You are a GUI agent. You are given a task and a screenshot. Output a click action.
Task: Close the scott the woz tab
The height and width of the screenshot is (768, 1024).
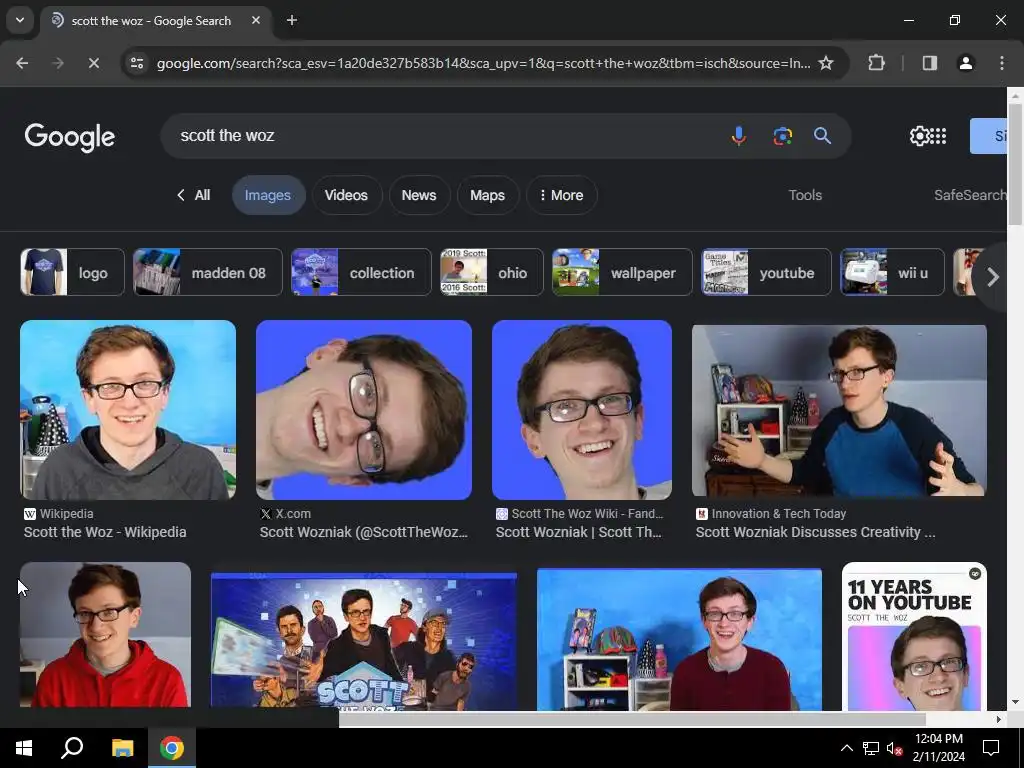(256, 20)
